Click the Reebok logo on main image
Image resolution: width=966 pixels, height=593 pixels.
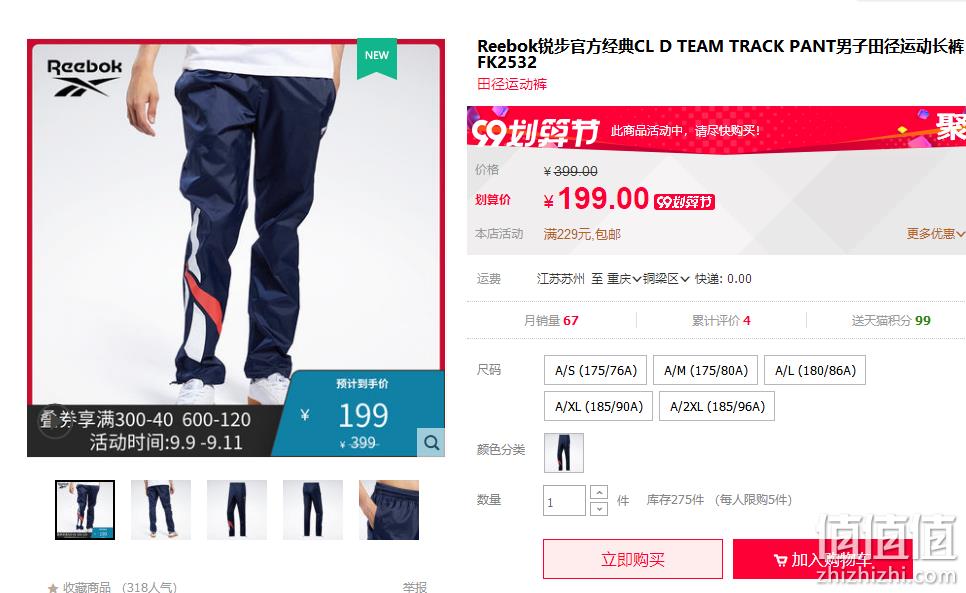click(84, 78)
